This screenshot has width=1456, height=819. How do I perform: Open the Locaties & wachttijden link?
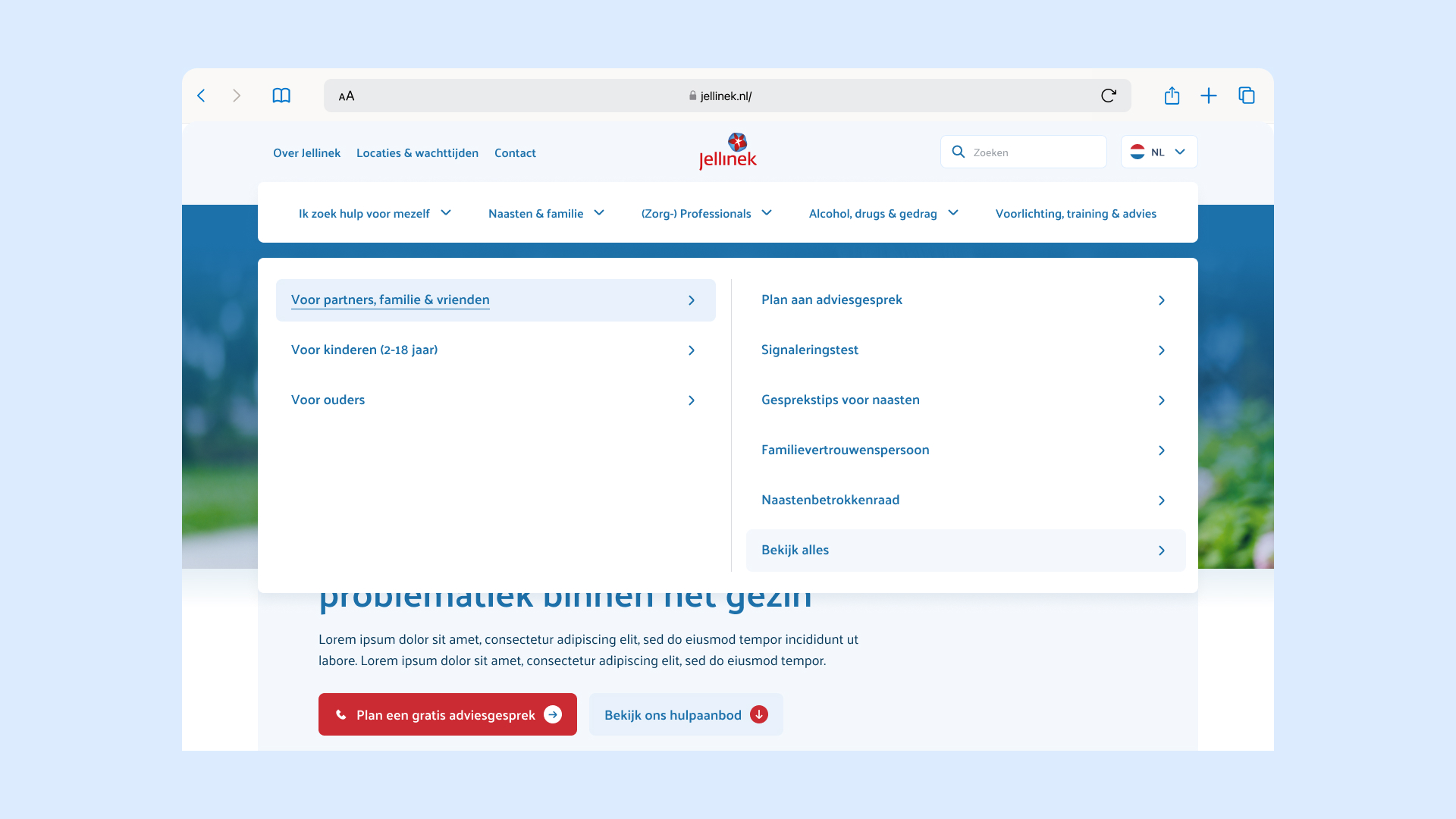click(x=417, y=153)
